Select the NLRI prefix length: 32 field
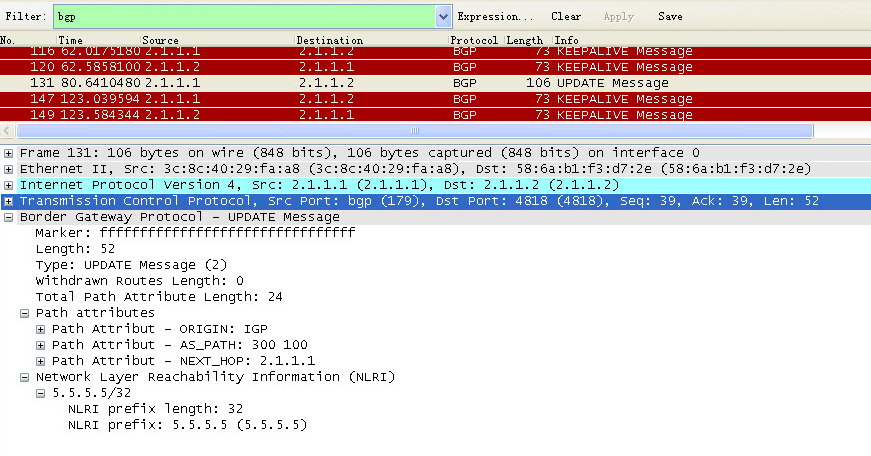The image size is (871, 456). (156, 409)
